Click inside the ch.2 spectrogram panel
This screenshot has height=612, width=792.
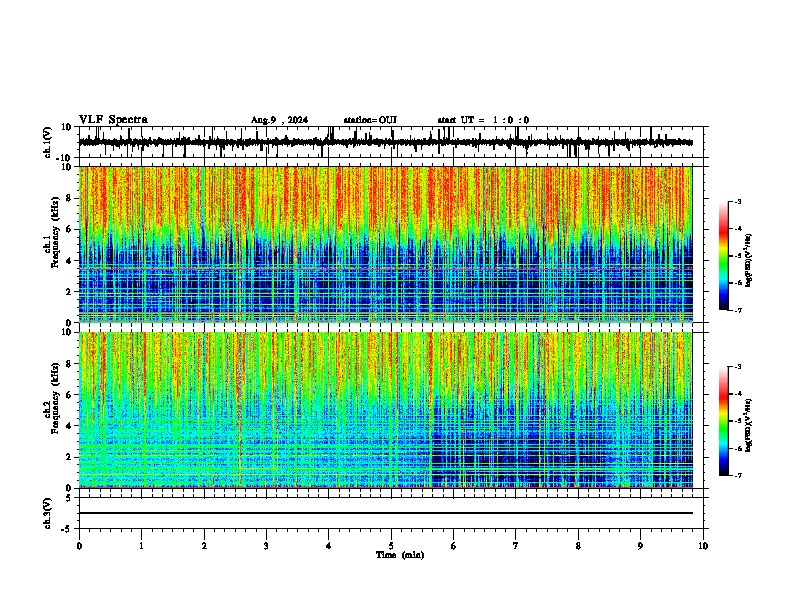click(386, 410)
